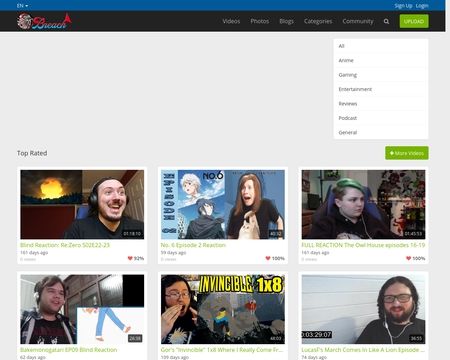
Task: Open the Re:Zero blind reaction thumbnail
Action: tap(82, 204)
